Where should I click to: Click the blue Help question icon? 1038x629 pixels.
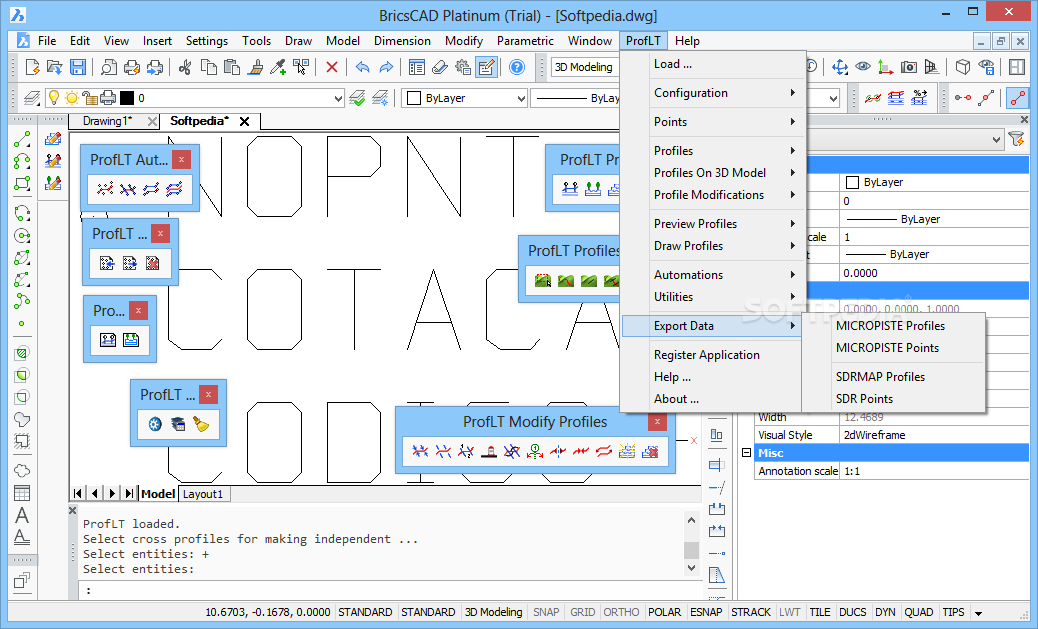click(x=517, y=67)
